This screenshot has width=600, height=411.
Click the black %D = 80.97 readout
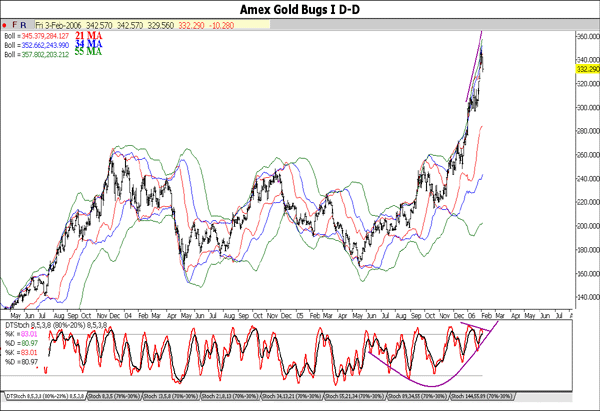coord(21,362)
